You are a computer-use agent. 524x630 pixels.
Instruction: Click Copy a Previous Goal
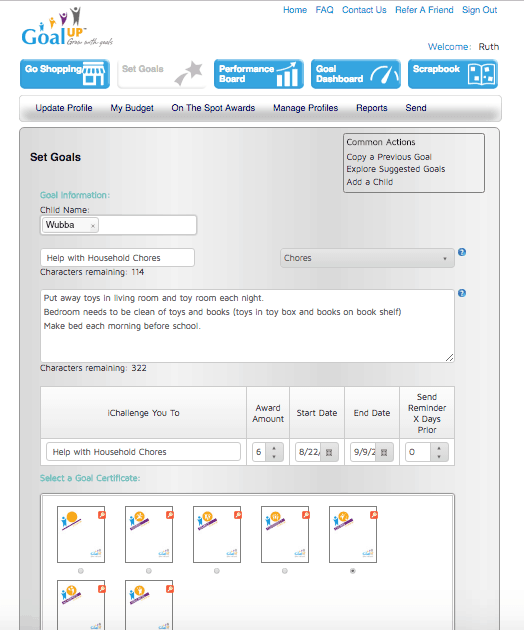(x=389, y=157)
